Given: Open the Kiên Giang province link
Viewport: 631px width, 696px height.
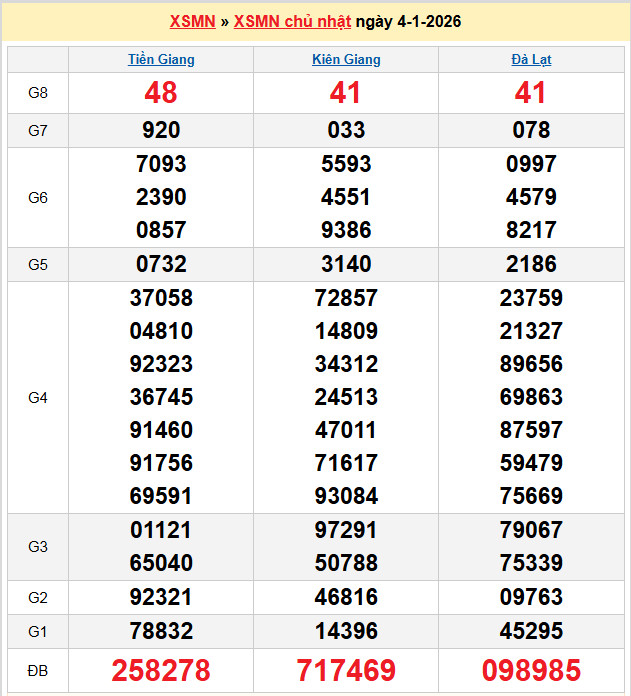Looking at the screenshot, I should [346, 59].
